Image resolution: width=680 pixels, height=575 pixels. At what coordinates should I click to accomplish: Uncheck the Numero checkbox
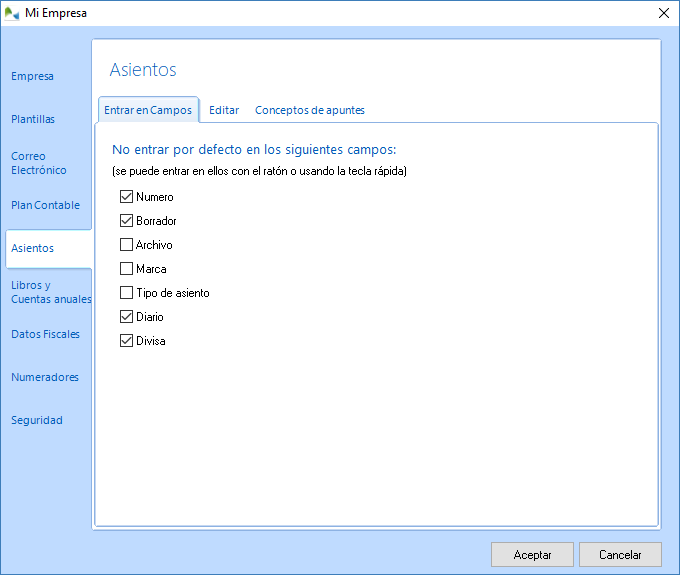tap(126, 197)
